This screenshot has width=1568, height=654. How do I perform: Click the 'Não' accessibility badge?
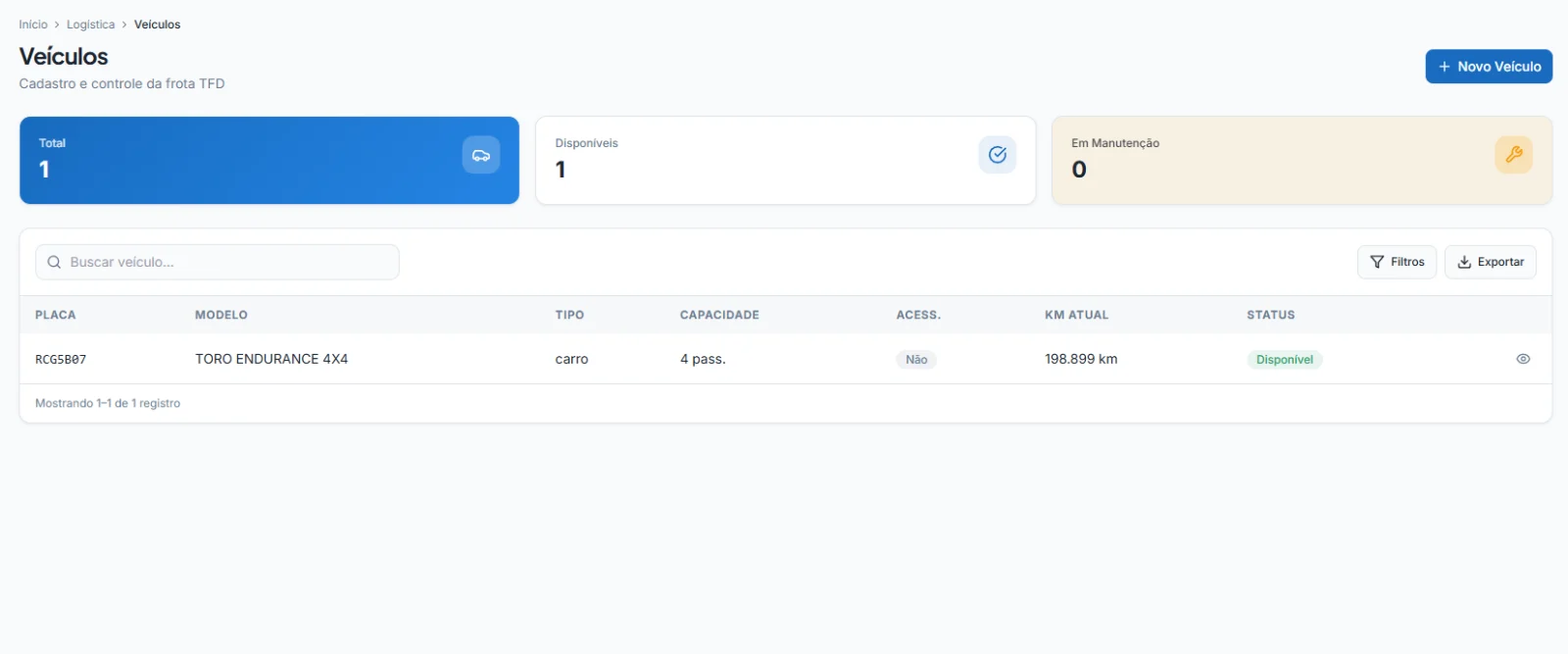coord(916,360)
